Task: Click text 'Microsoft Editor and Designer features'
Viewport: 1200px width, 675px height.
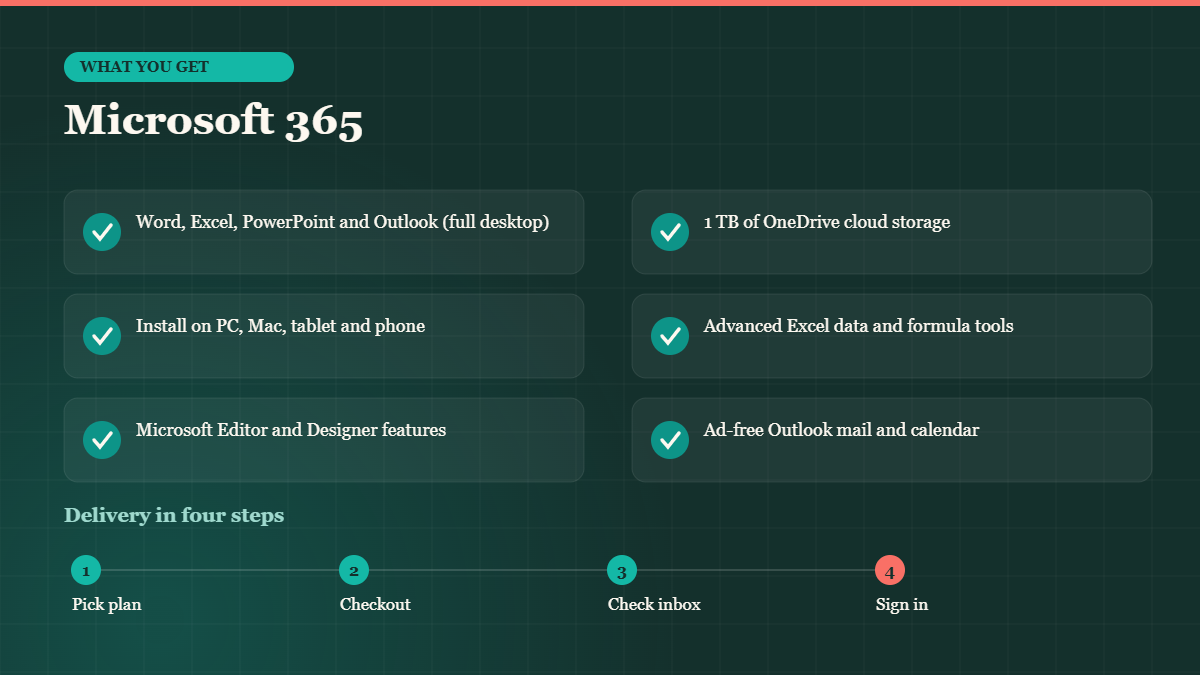Action: (x=291, y=430)
